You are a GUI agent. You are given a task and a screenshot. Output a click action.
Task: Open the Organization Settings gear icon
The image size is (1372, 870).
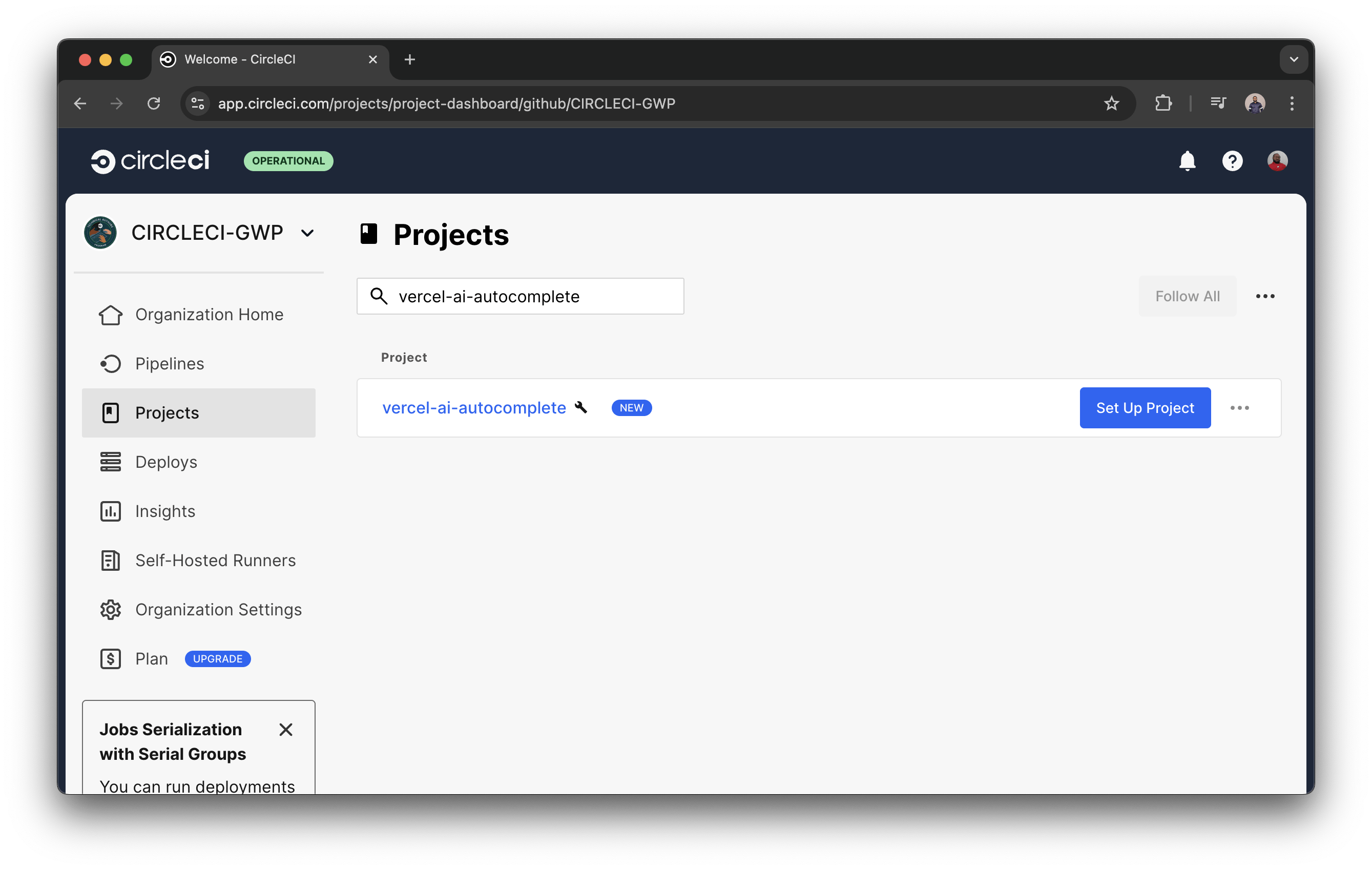coord(111,609)
